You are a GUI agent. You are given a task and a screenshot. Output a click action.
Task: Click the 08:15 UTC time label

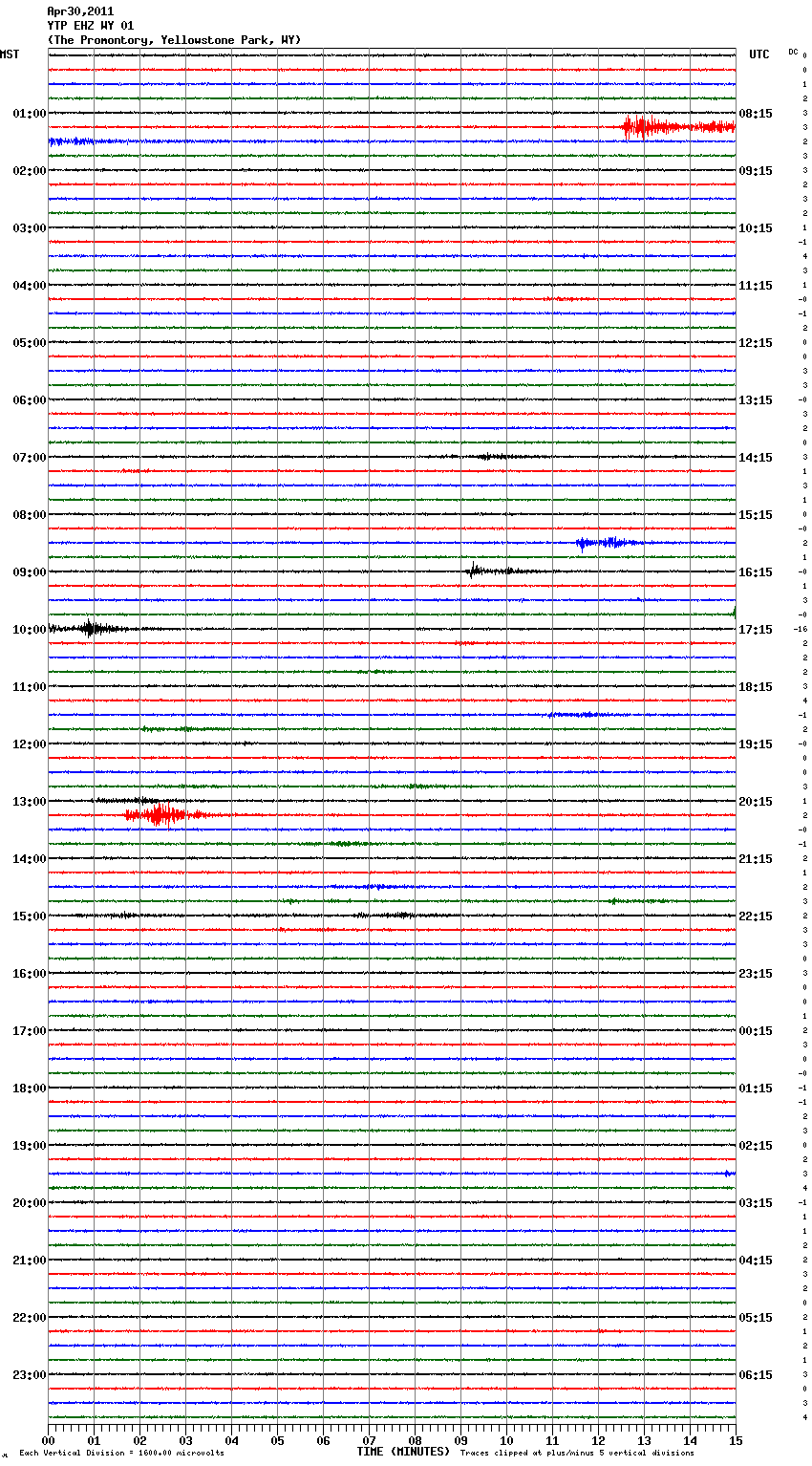[756, 114]
